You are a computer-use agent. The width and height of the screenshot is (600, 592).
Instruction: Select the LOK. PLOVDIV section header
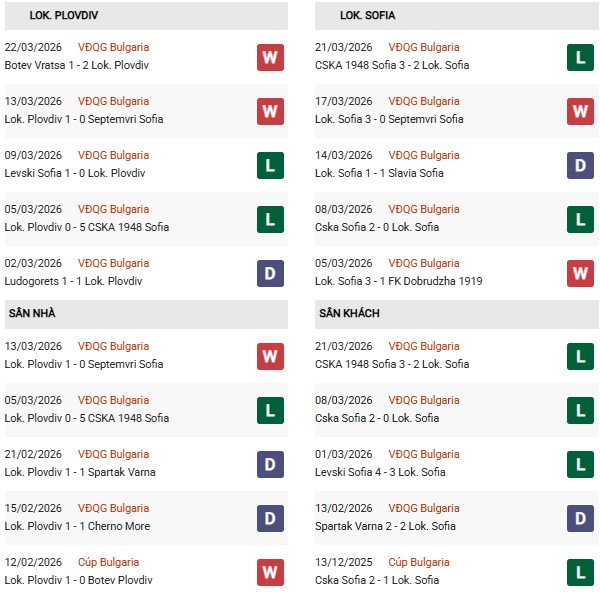pyautogui.click(x=64, y=15)
